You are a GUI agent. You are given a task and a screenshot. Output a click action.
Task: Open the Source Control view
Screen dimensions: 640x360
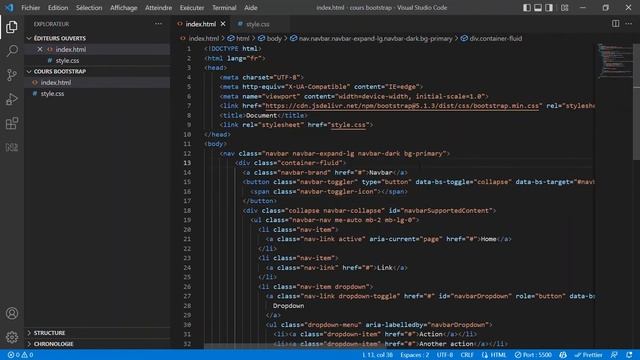click(12, 75)
